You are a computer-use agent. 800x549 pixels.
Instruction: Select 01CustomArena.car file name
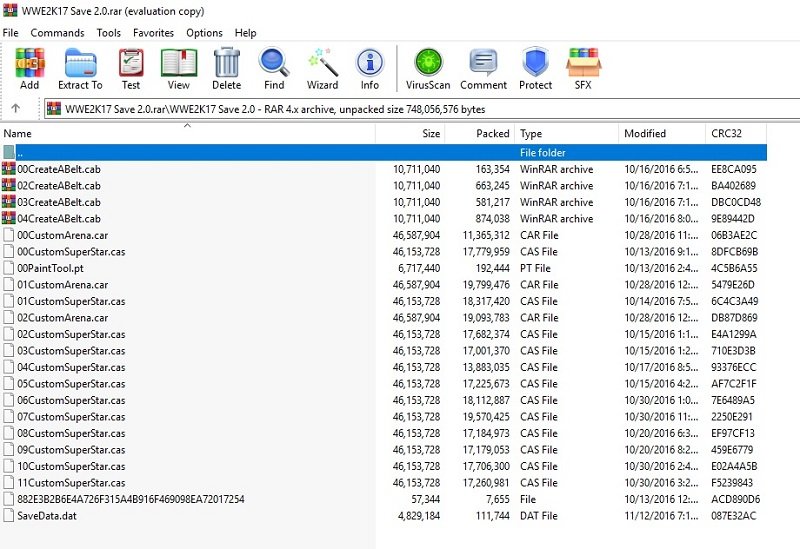tap(62, 284)
